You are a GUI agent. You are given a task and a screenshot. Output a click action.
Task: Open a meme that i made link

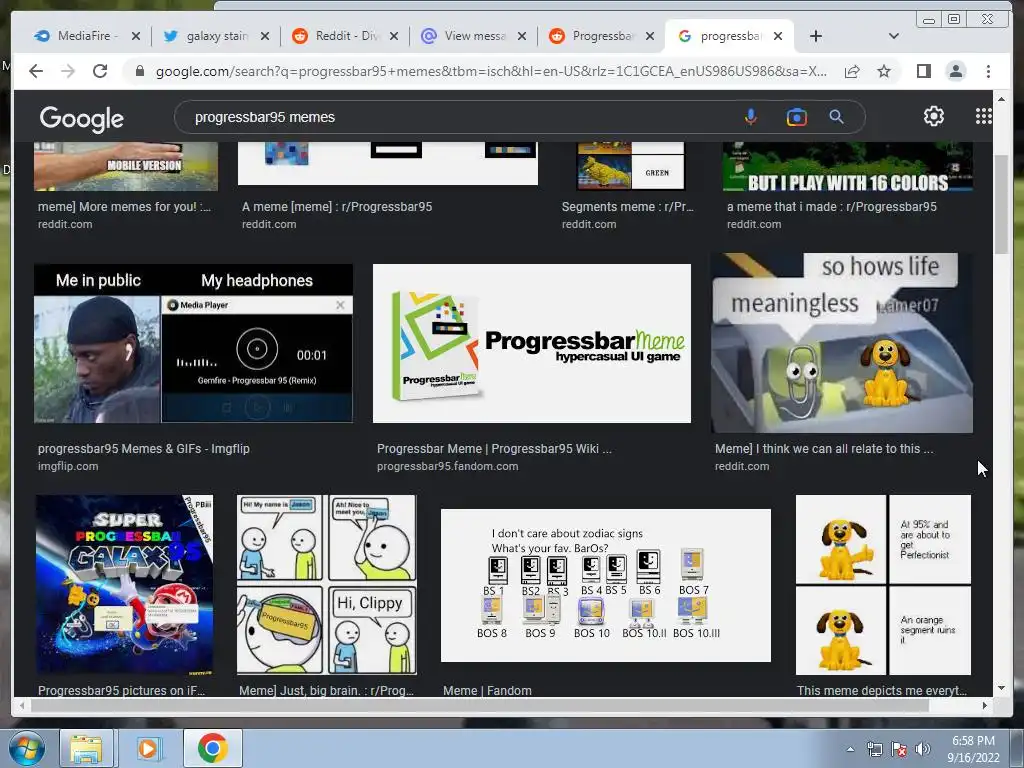point(832,206)
